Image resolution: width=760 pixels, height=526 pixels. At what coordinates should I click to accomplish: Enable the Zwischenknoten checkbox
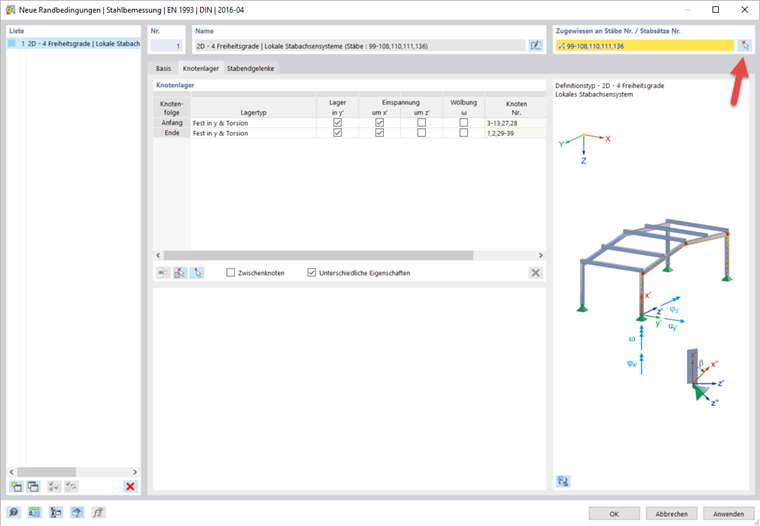[231, 272]
